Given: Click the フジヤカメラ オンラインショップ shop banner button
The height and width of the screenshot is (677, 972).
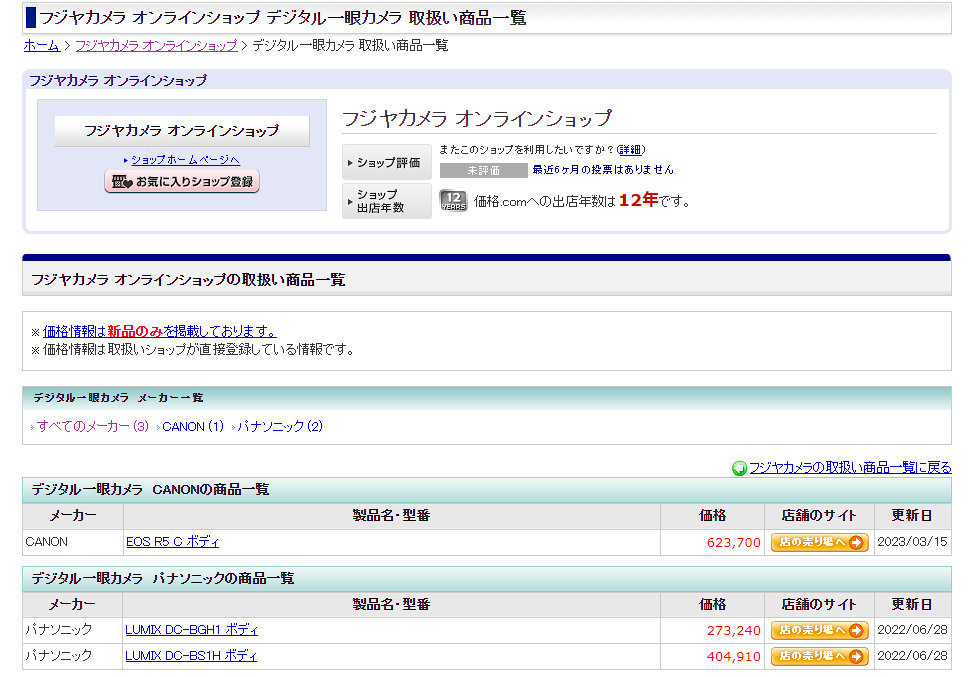Looking at the screenshot, I should pos(182,131).
